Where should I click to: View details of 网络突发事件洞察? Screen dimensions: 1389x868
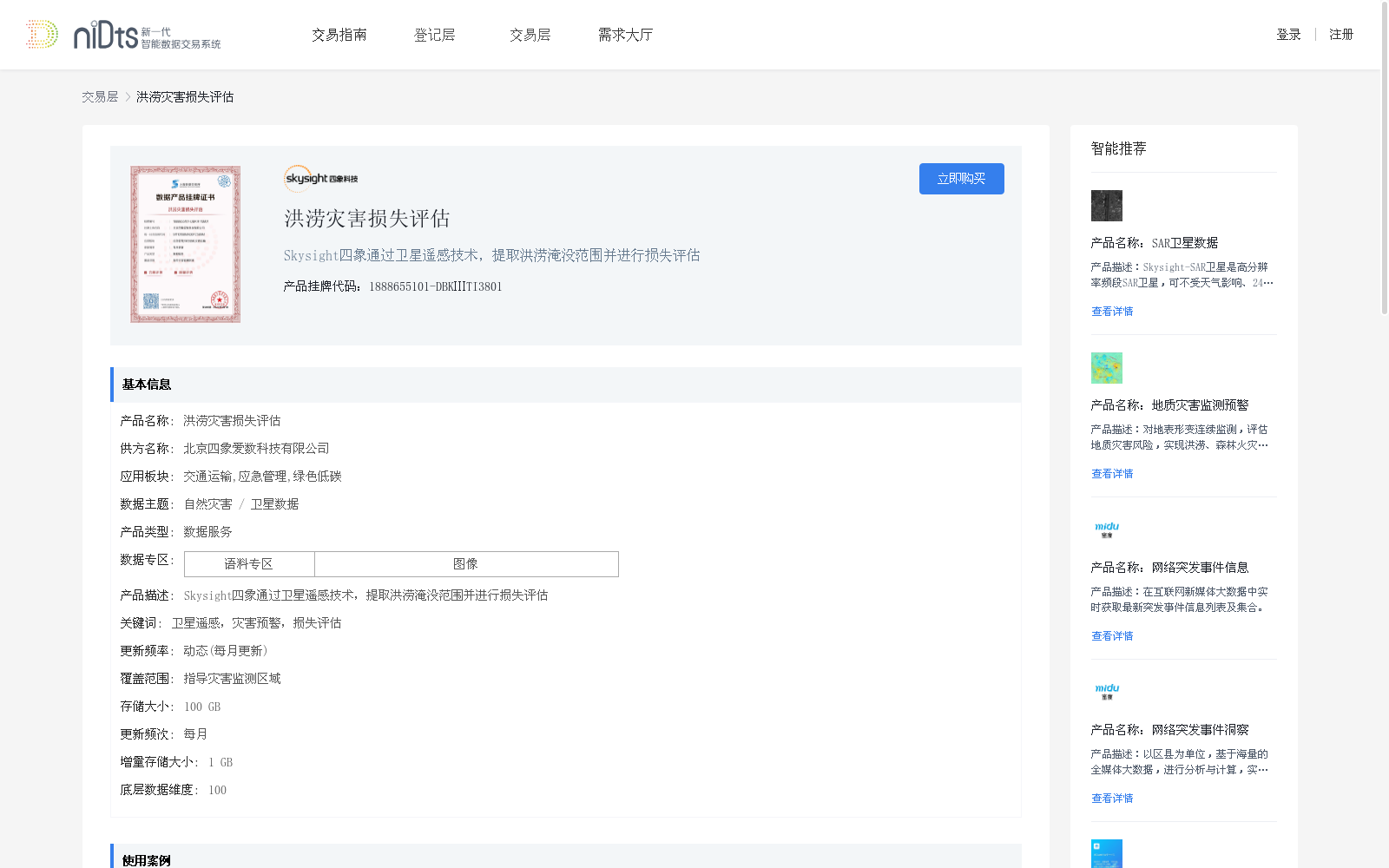tap(1112, 799)
